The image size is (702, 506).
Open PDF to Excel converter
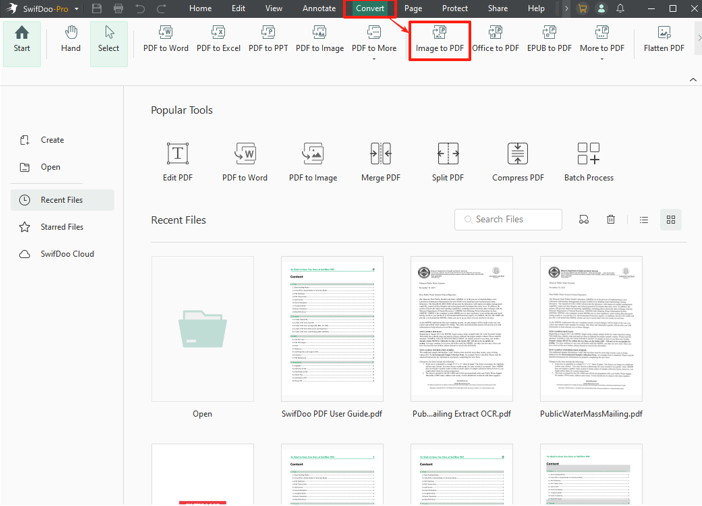pyautogui.click(x=218, y=40)
